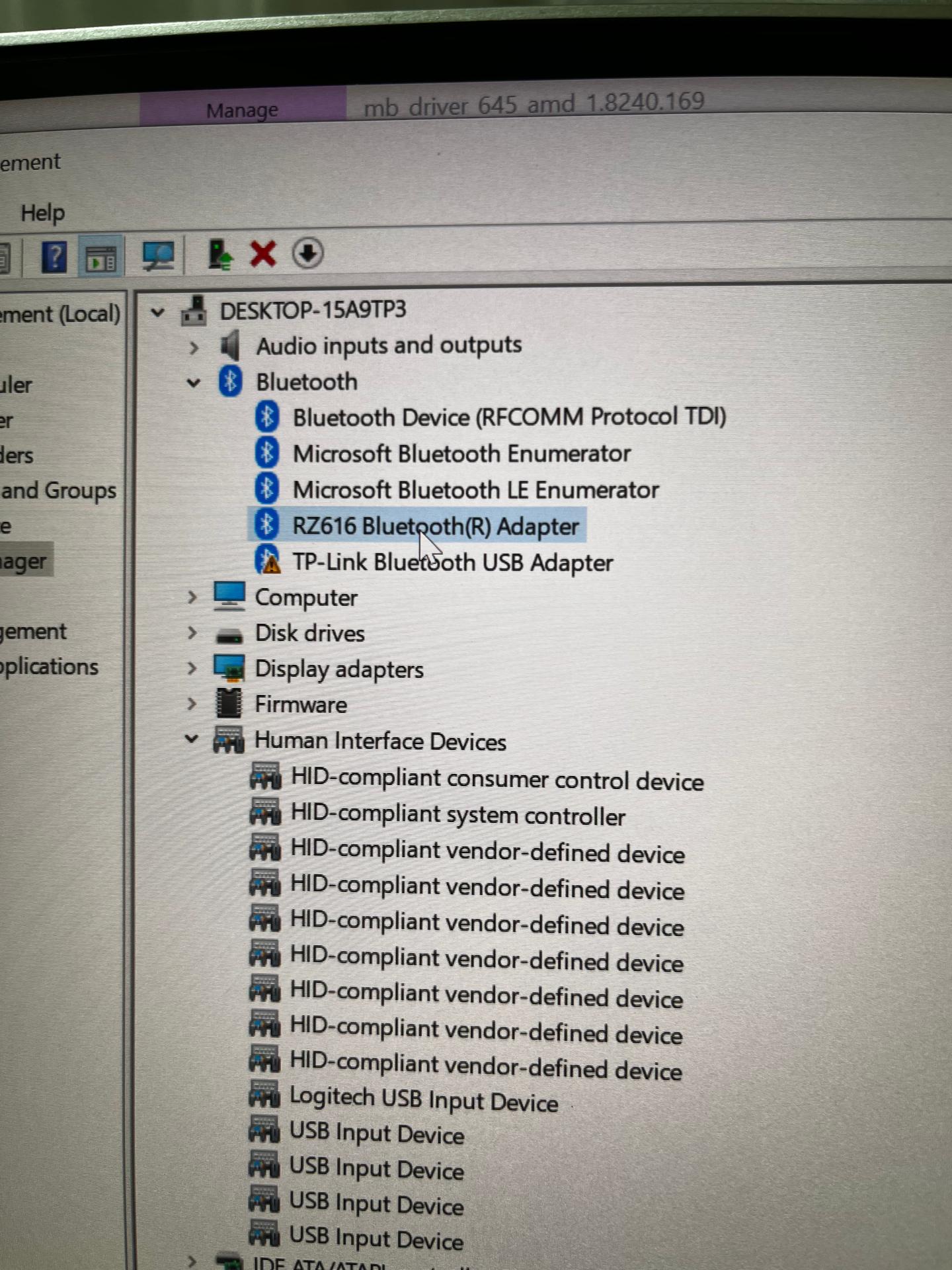
Task: Select the Disk drives label
Action: [x=309, y=633]
